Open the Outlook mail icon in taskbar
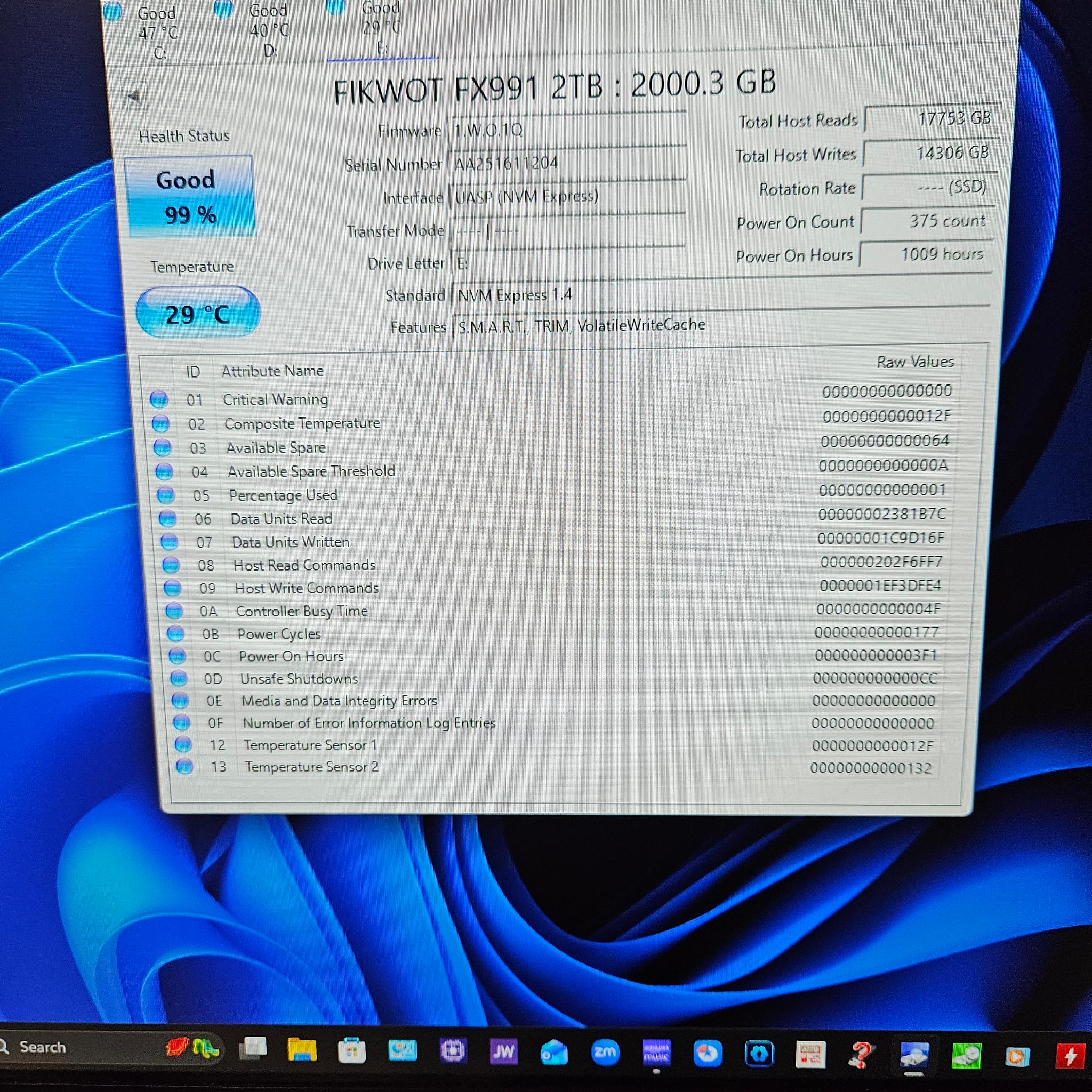The width and height of the screenshot is (1092, 1092). [x=554, y=1053]
